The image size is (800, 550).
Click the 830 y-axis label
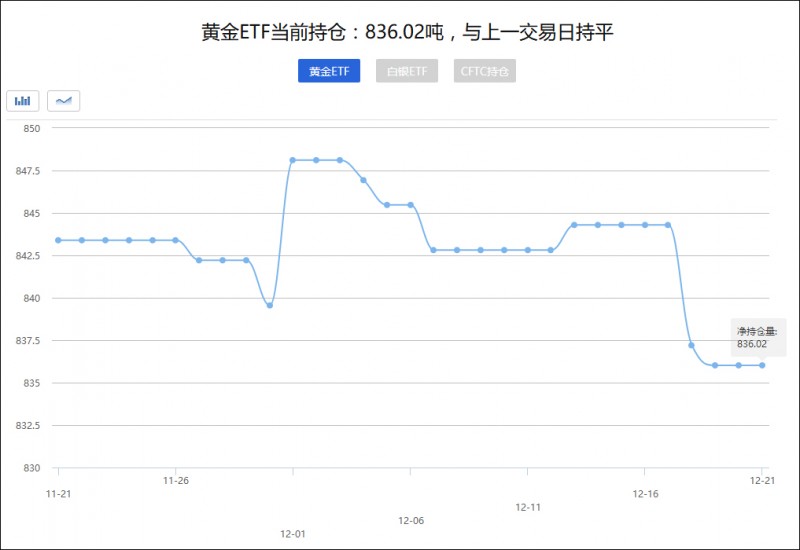(x=32, y=468)
